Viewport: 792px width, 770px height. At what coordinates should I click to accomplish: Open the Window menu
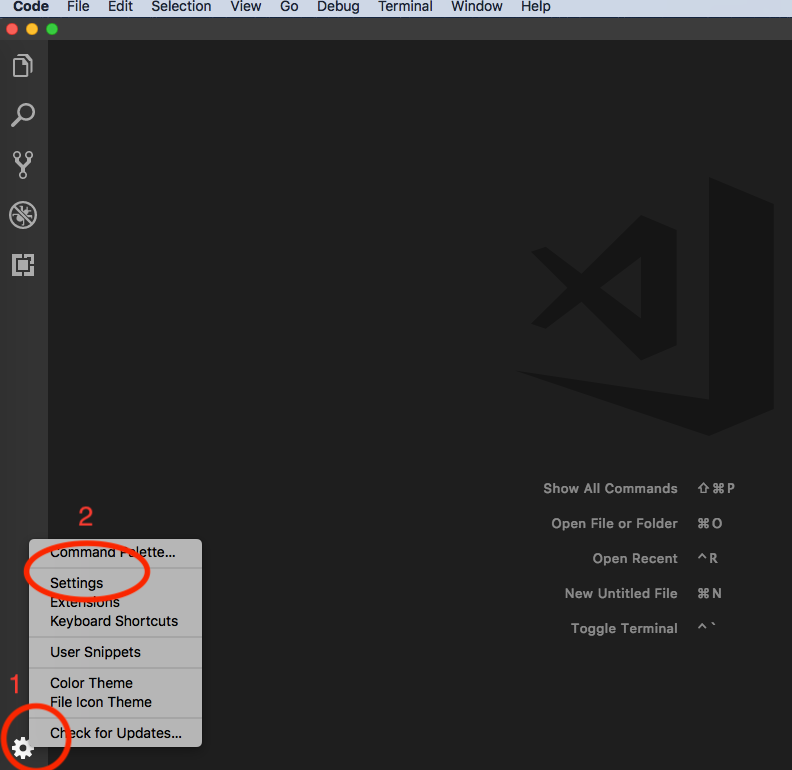(x=476, y=7)
